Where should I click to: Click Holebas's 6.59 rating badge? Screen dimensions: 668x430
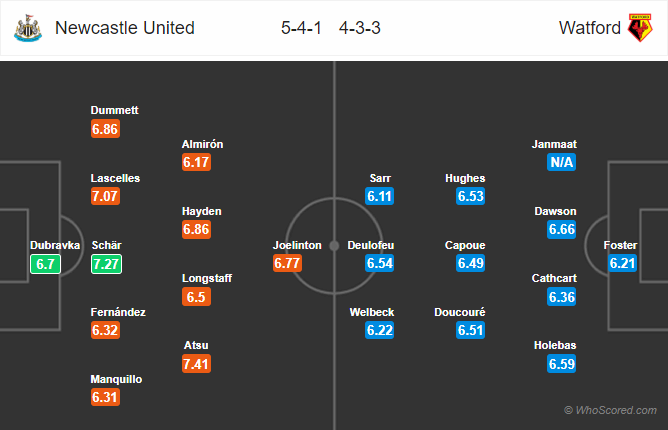[x=561, y=364]
